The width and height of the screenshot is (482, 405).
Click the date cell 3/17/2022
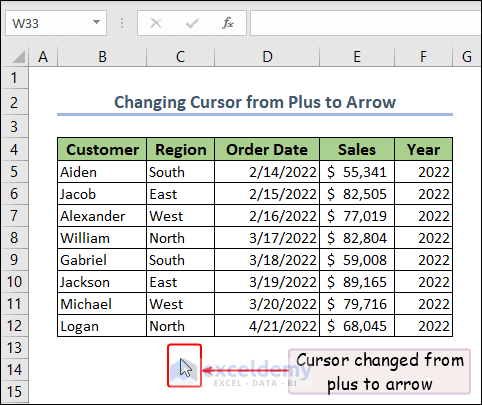point(267,238)
